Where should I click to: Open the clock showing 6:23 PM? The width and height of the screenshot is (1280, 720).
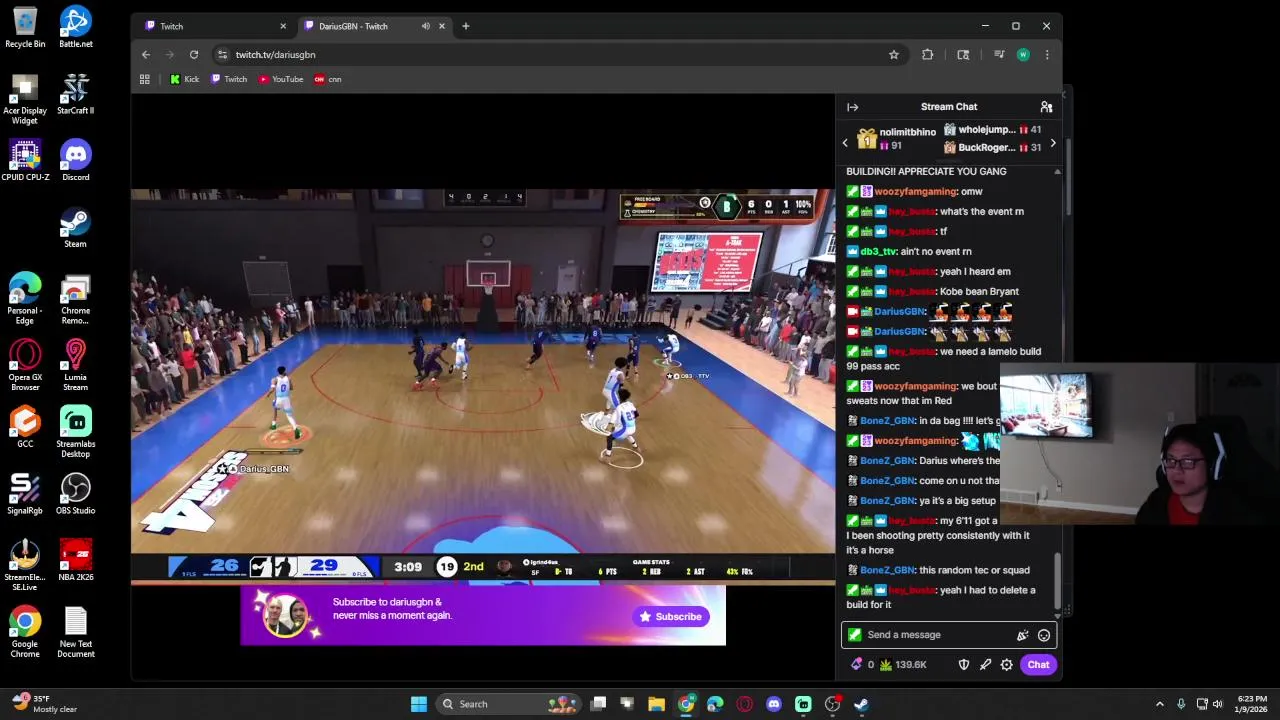1252,704
